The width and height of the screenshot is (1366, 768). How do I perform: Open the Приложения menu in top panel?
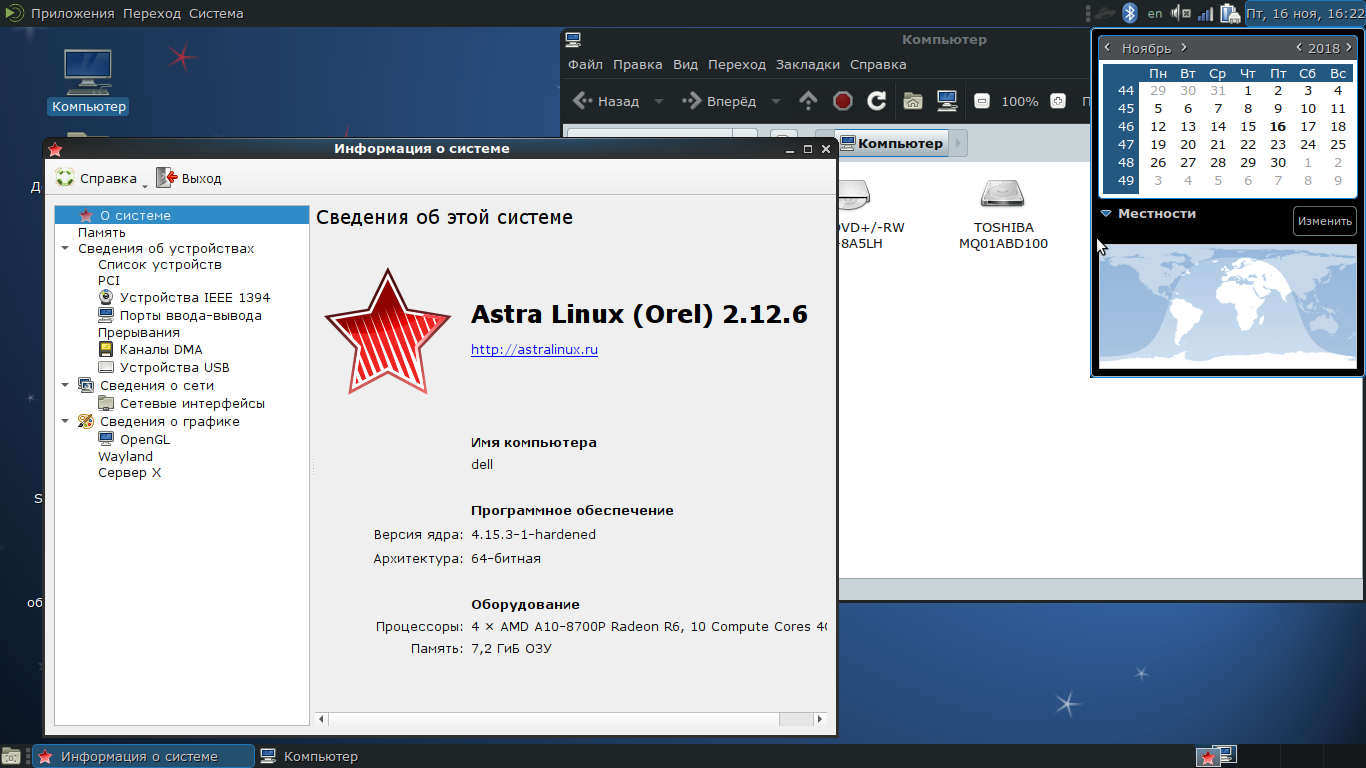pos(73,13)
